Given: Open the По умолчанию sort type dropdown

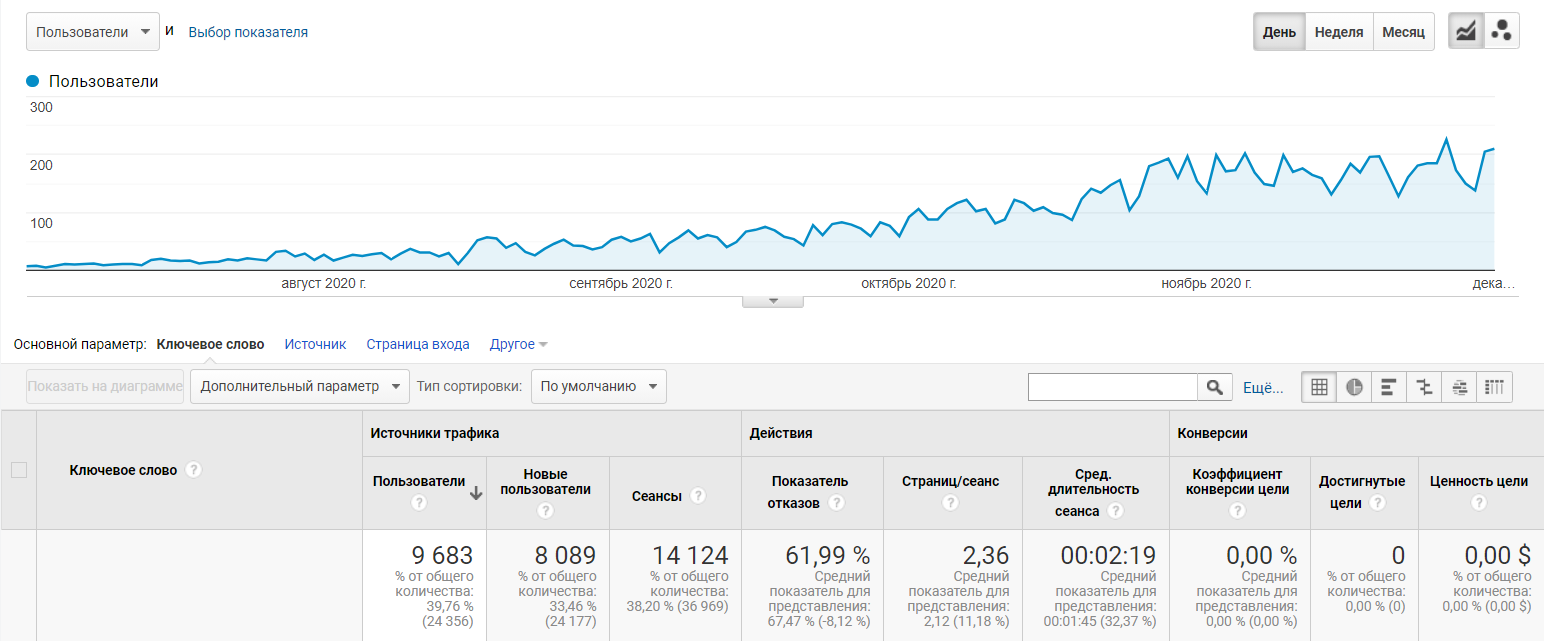Looking at the screenshot, I should (598, 386).
